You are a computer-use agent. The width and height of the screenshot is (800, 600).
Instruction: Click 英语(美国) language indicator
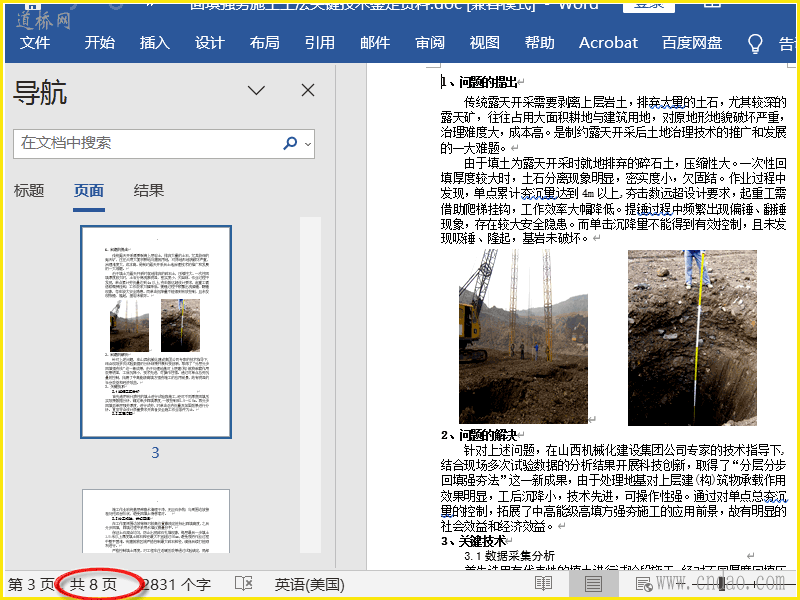pos(310,584)
